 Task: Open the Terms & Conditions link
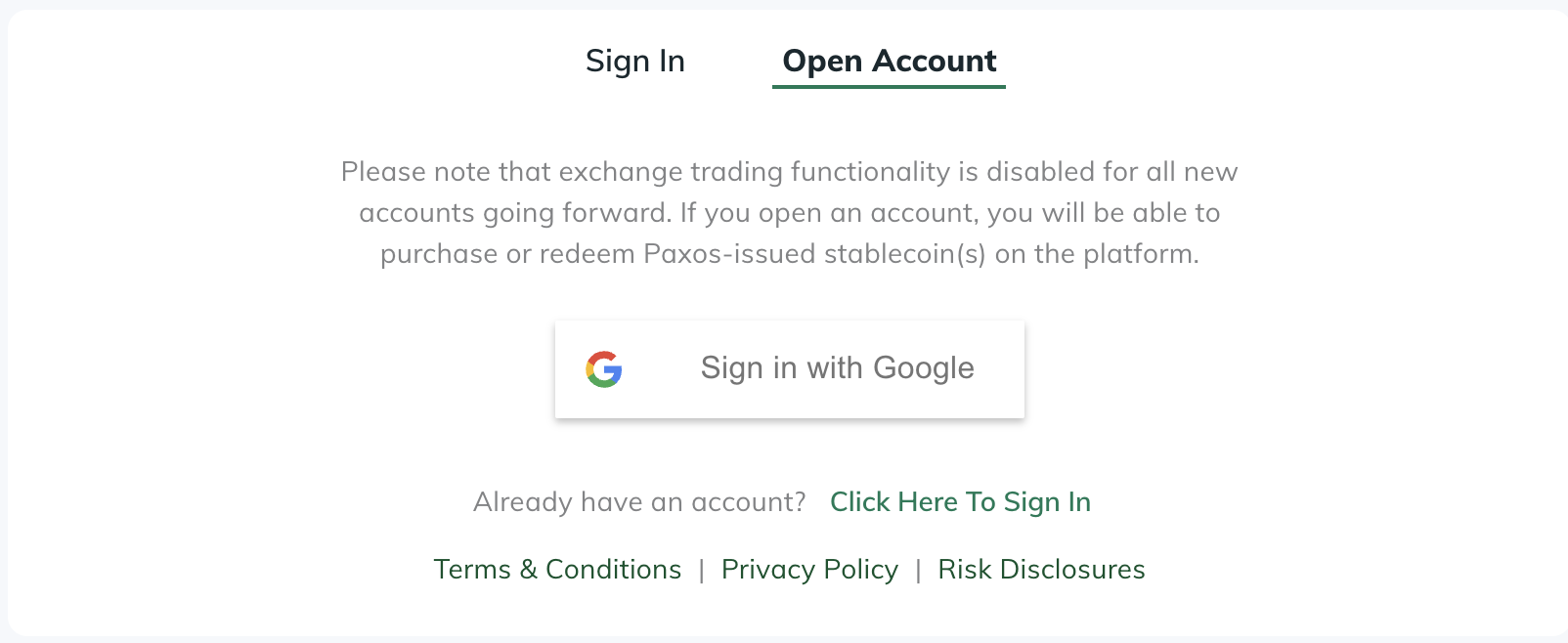click(557, 570)
